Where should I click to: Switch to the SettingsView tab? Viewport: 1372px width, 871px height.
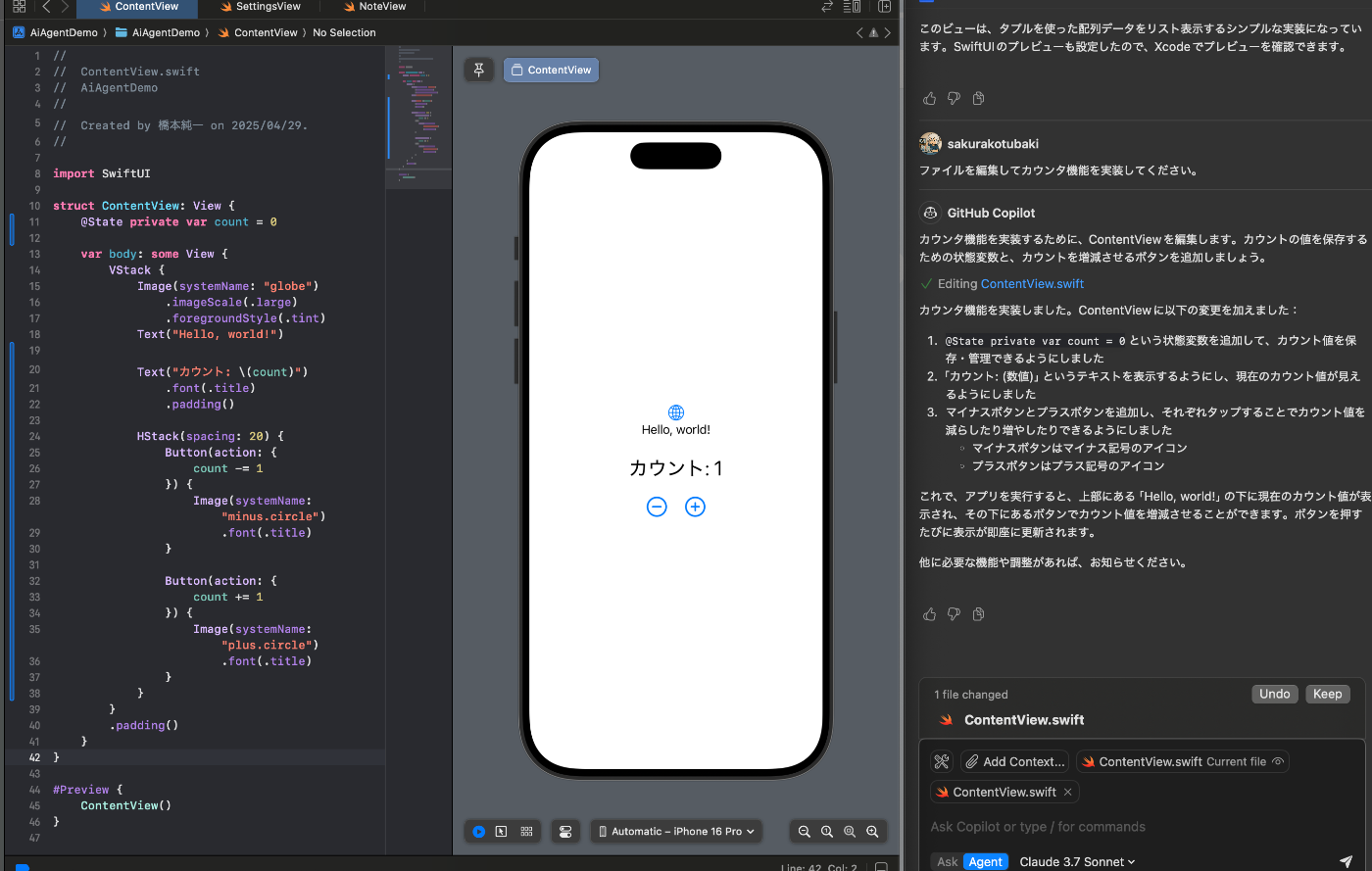(x=261, y=6)
